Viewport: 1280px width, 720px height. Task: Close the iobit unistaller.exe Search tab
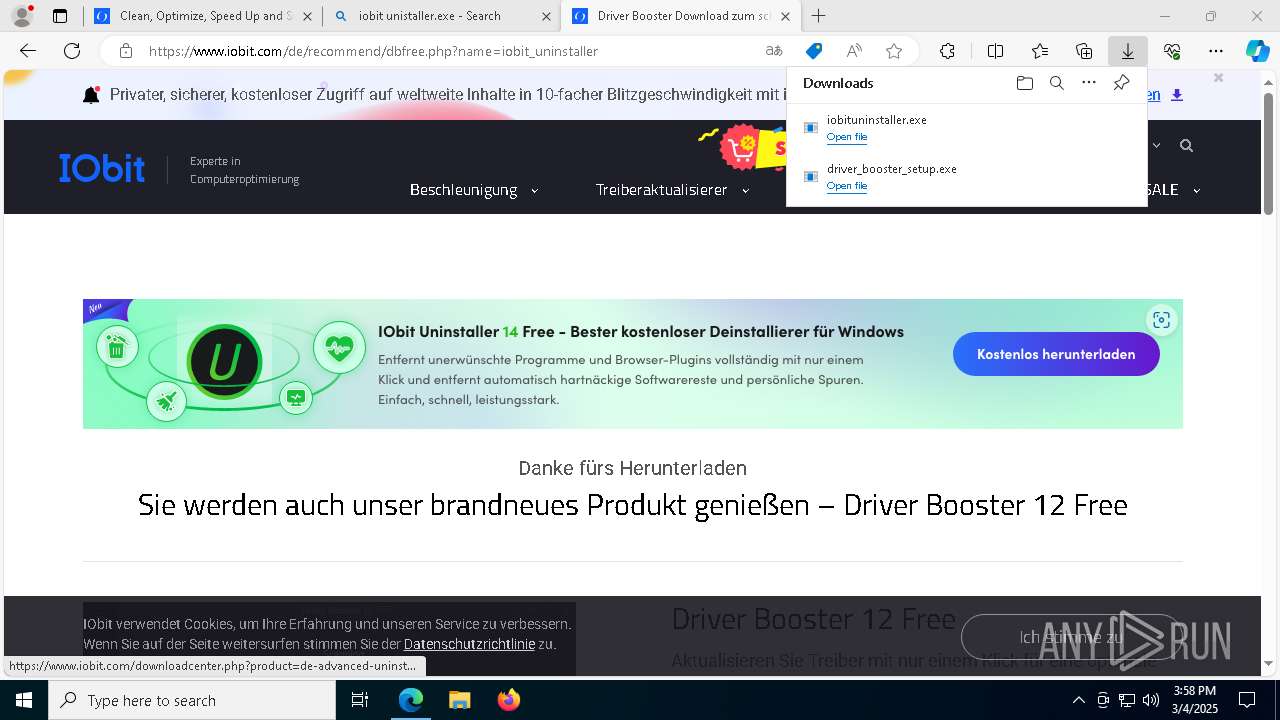click(x=546, y=16)
